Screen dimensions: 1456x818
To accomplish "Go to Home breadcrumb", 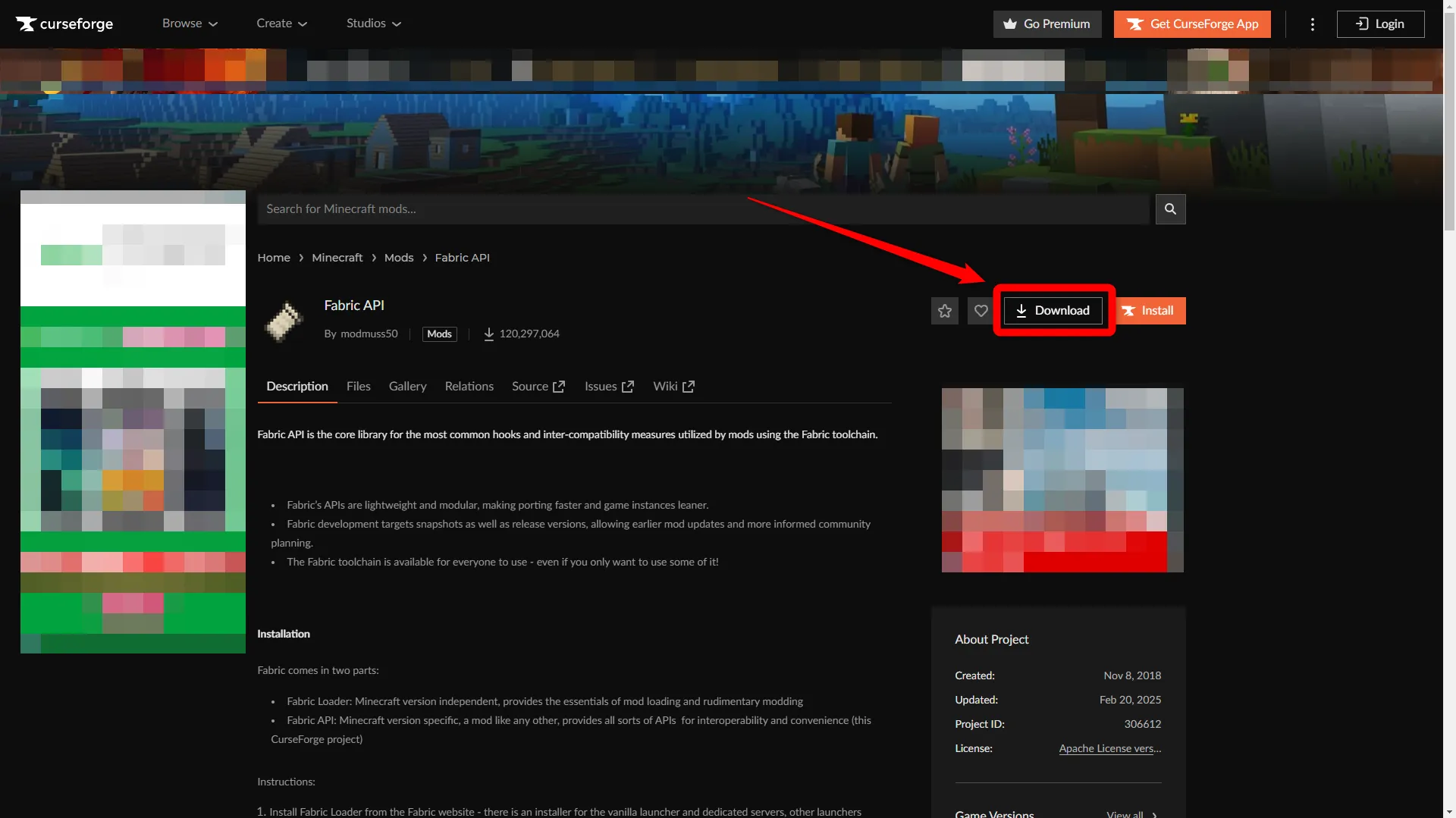I will 274,258.
